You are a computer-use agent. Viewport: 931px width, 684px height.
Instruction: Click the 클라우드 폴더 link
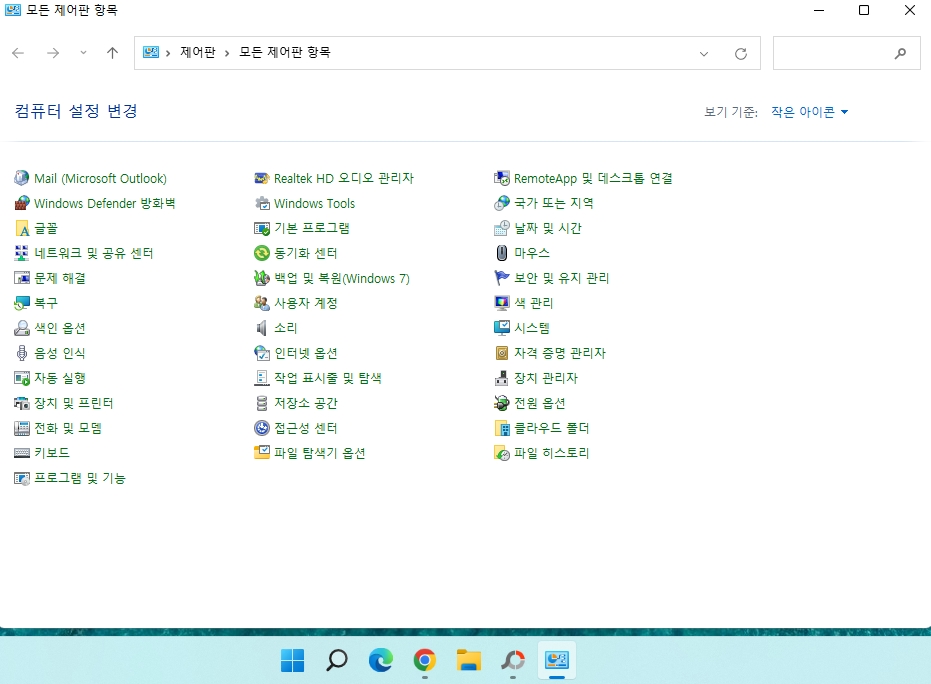tap(551, 428)
